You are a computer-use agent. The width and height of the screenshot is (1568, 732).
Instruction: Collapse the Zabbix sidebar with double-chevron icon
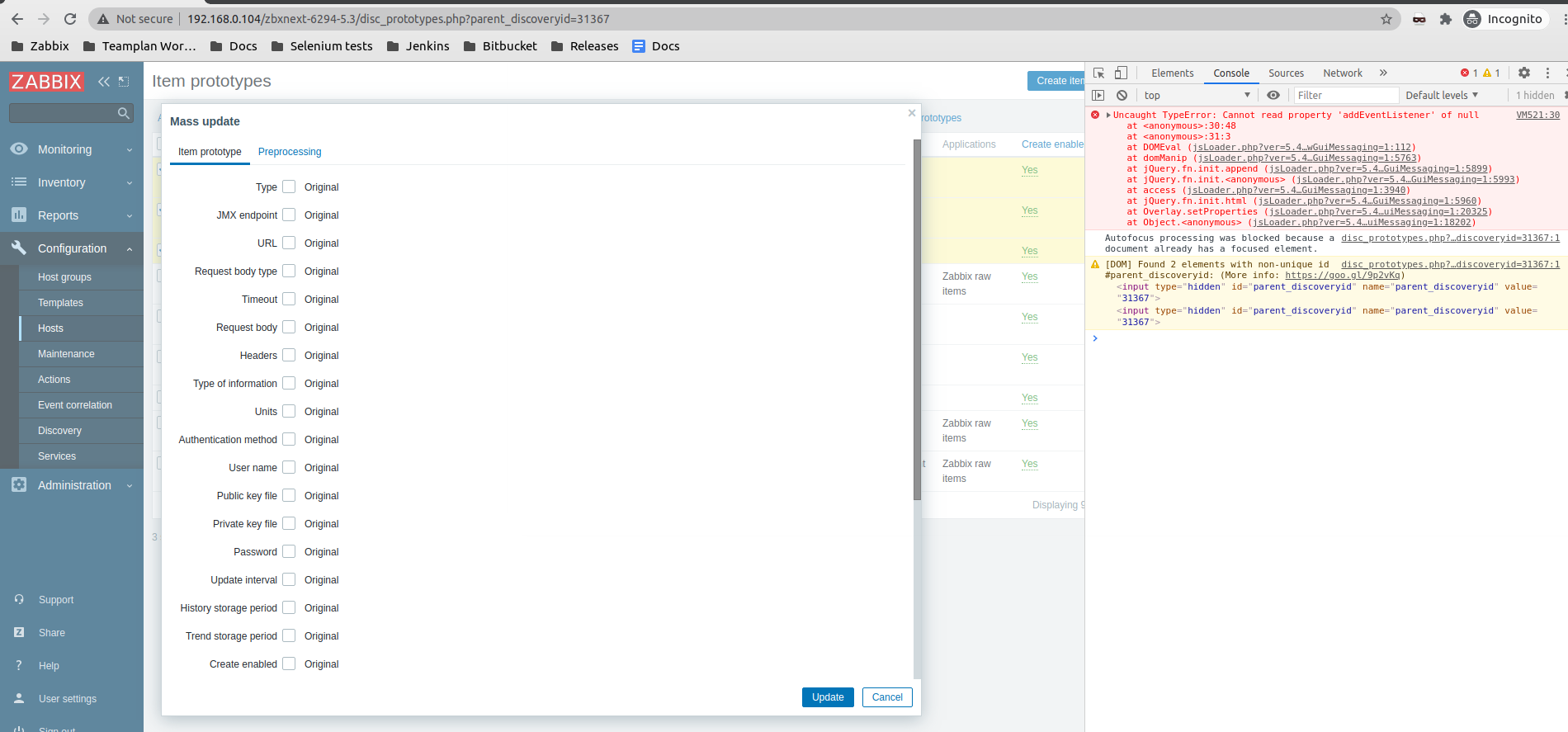(104, 82)
